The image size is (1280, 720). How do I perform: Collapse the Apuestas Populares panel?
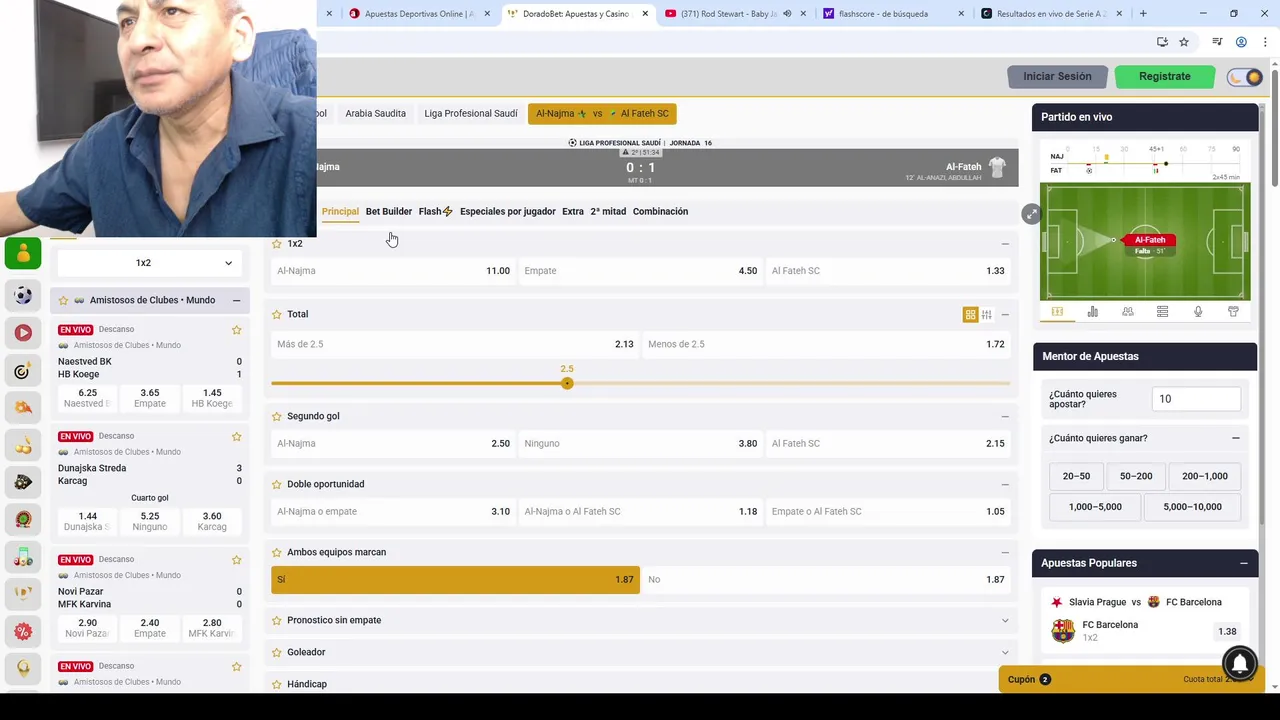pyautogui.click(x=1244, y=563)
